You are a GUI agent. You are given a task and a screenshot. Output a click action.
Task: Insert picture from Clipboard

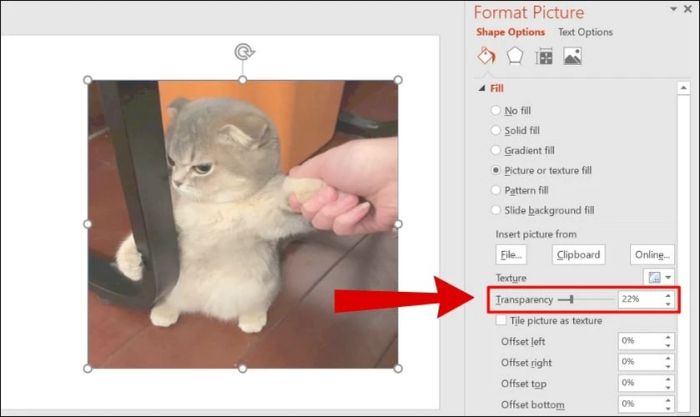[578, 254]
